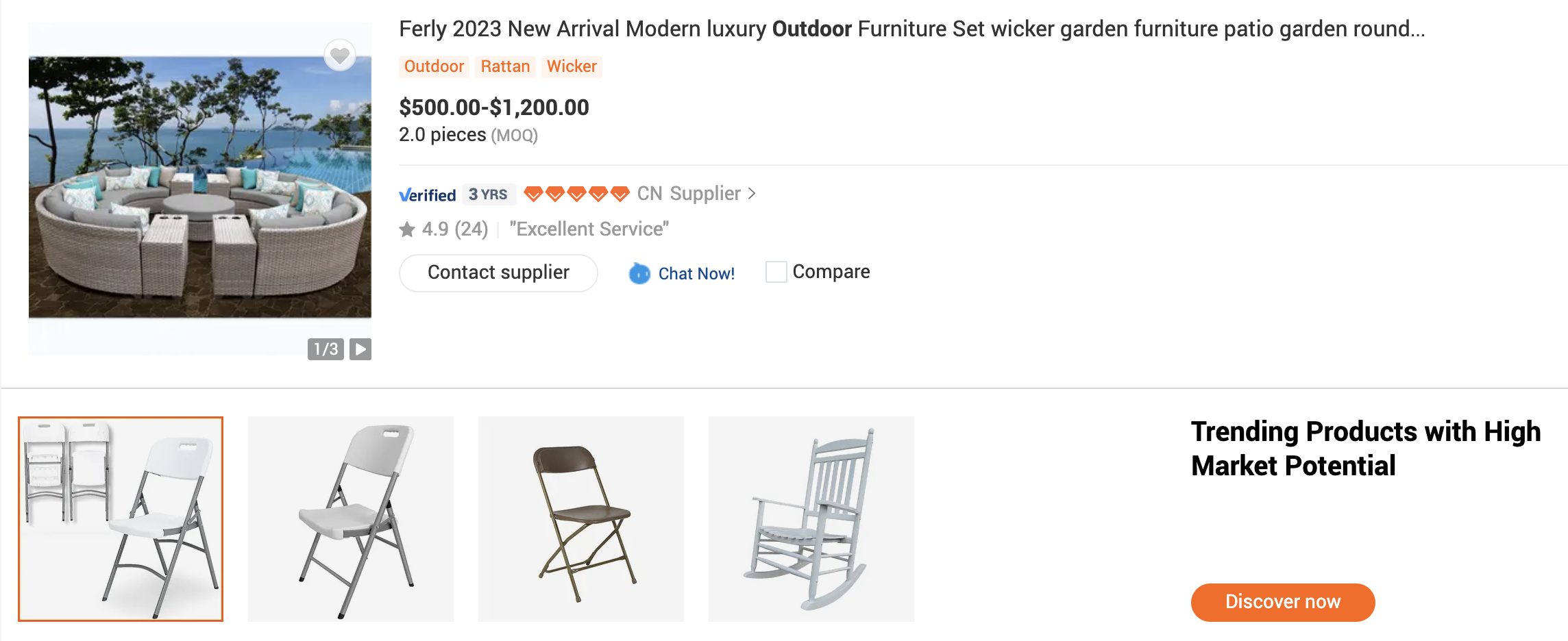The width and height of the screenshot is (1568, 641).
Task: Open the round wicker sofa product image
Action: coord(200,188)
